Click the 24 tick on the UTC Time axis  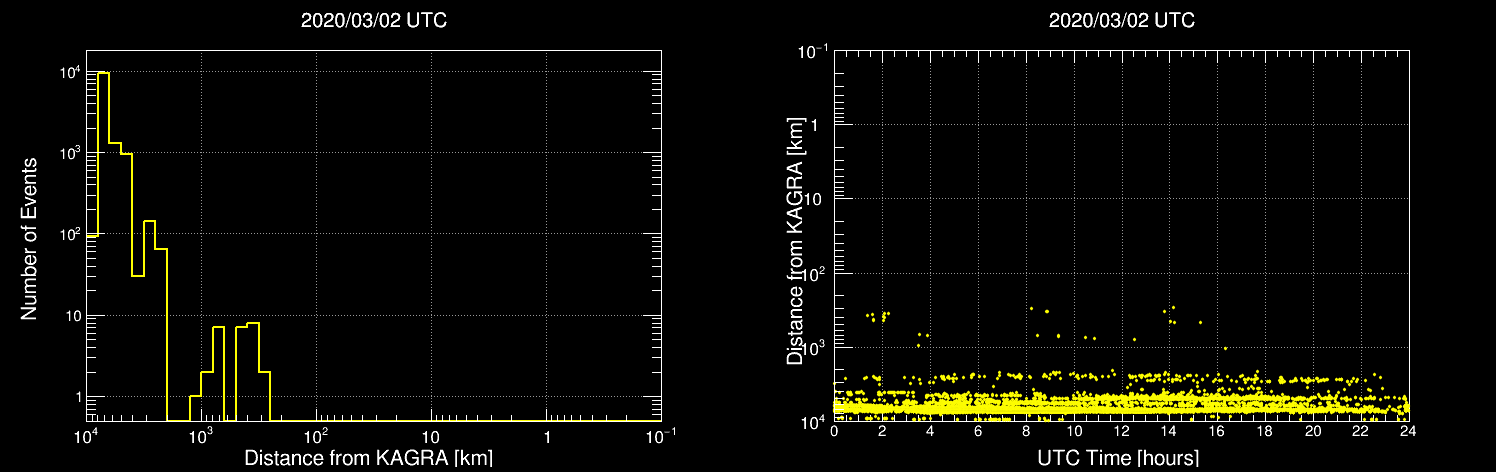coord(1408,432)
